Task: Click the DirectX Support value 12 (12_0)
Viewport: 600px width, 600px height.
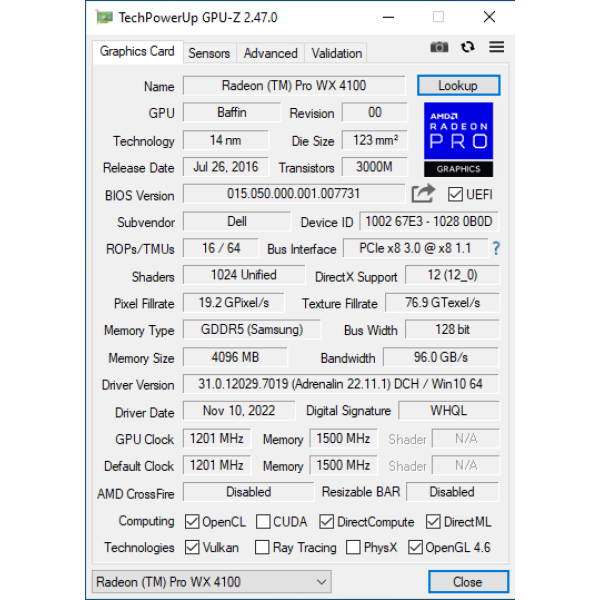Action: [x=452, y=275]
